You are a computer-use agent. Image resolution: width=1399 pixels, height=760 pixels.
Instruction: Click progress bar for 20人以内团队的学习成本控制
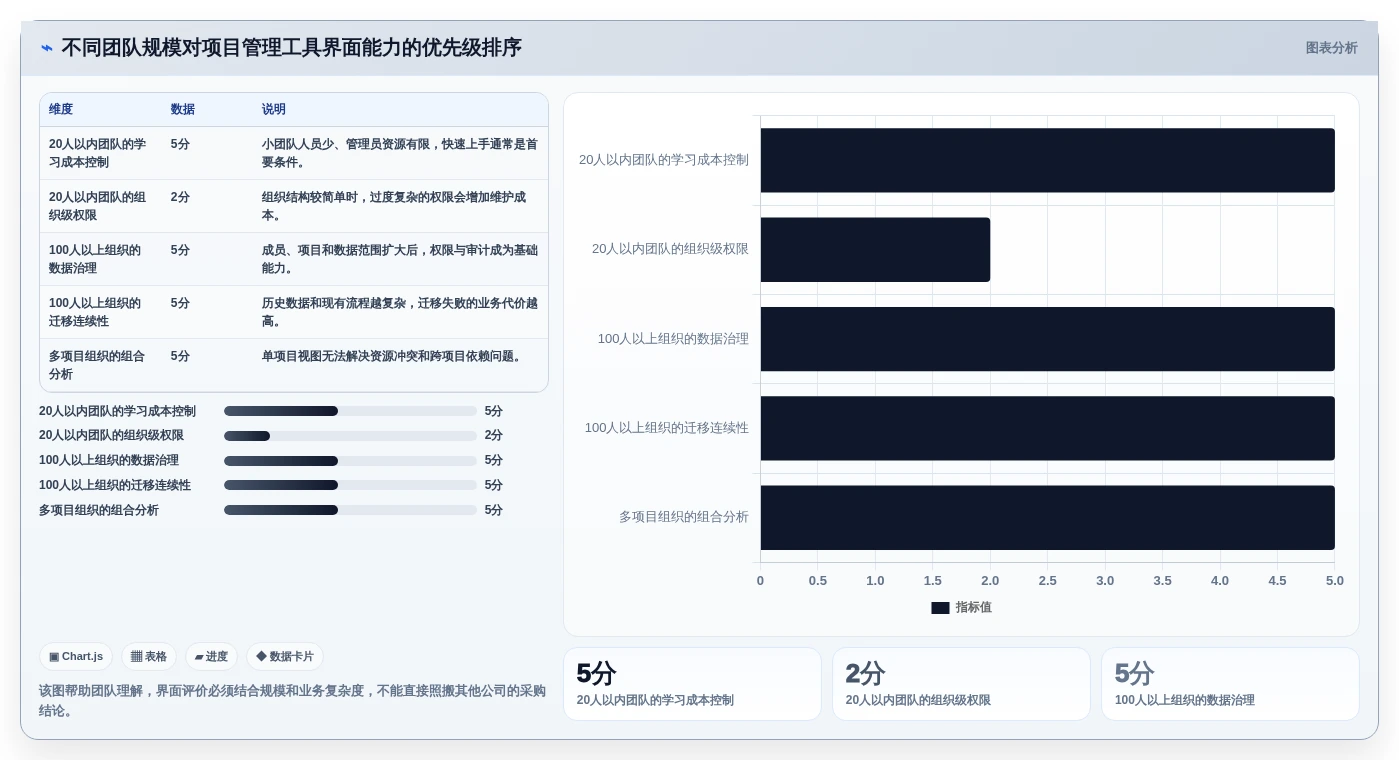coord(350,411)
